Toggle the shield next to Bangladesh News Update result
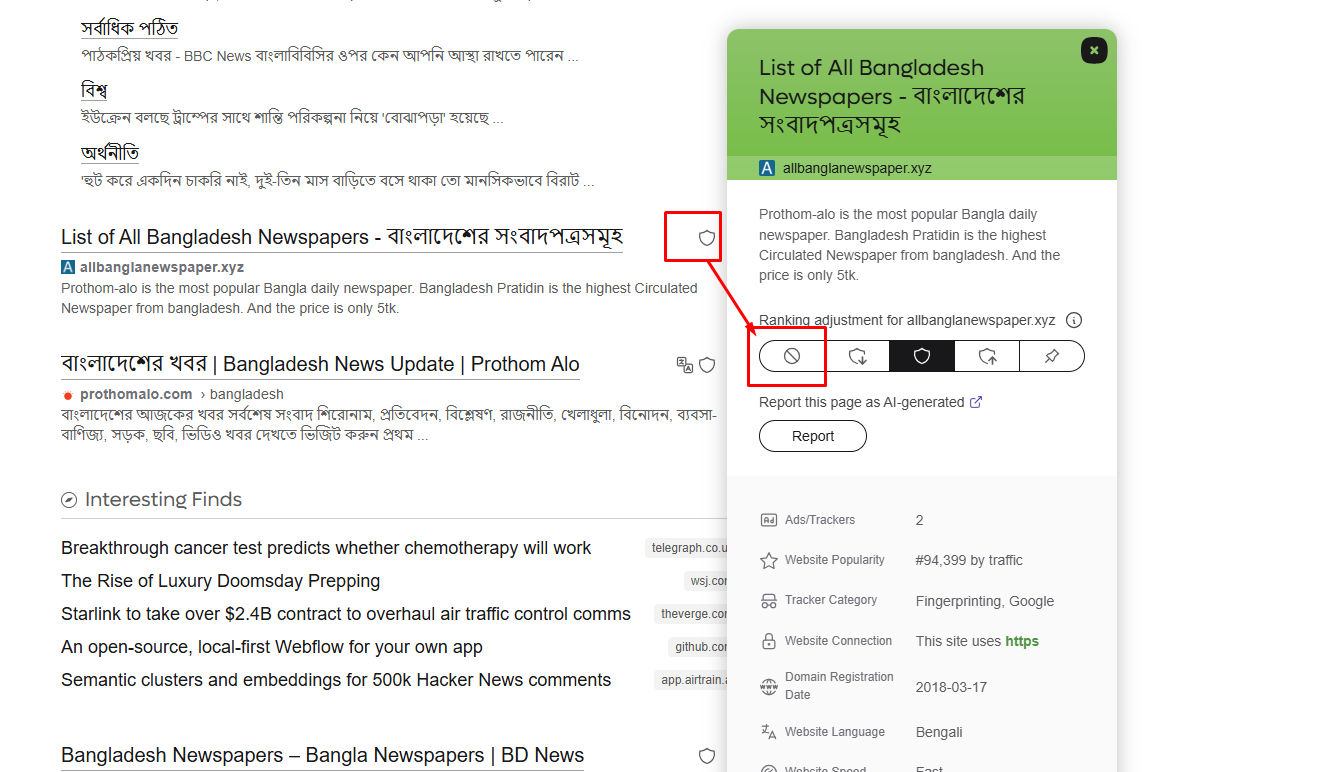The image size is (1329, 772). [x=707, y=365]
